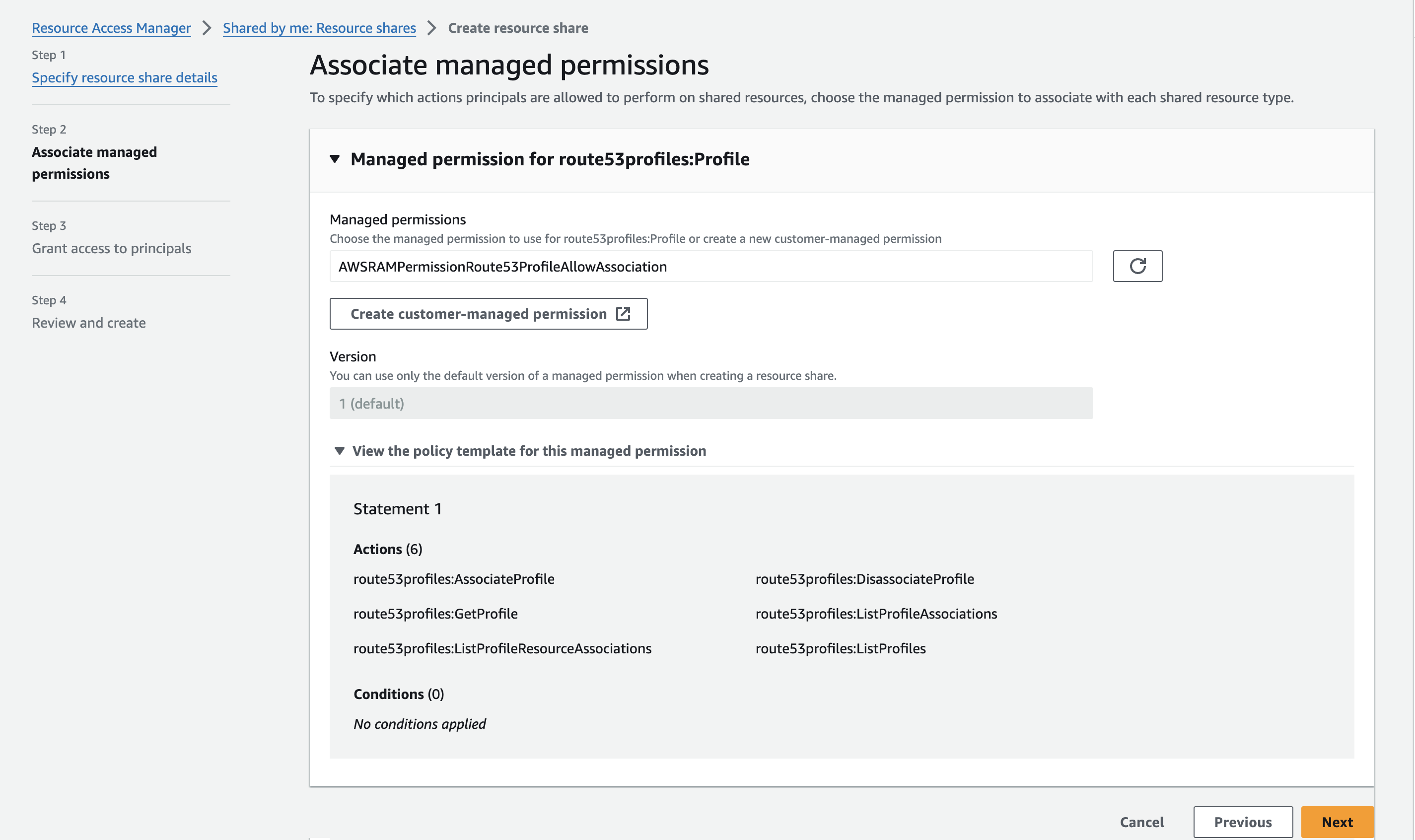Click the breadcrumb chevron before Create resource share
Image resolution: width=1415 pixels, height=840 pixels.
(432, 28)
